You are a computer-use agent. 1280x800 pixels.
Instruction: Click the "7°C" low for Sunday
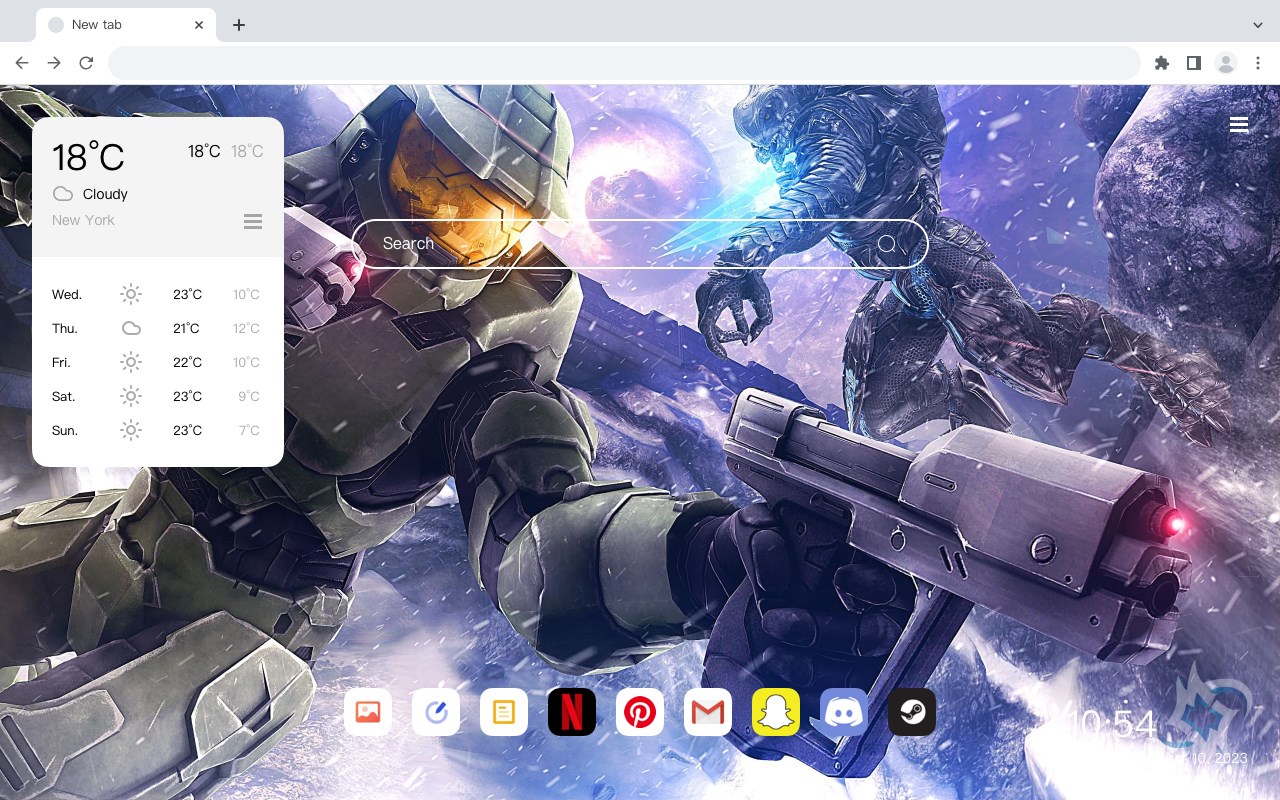[249, 430]
